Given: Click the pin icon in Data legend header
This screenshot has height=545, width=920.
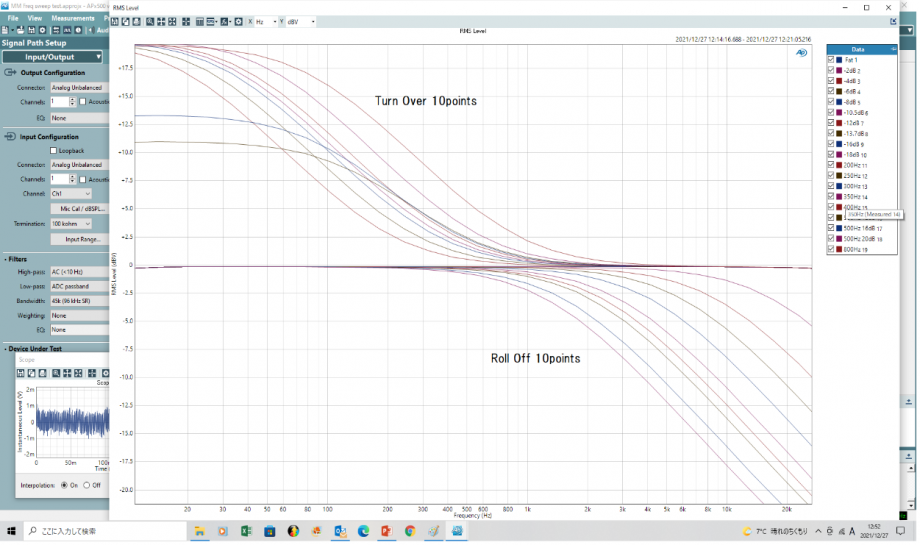Looking at the screenshot, I should (x=893, y=49).
